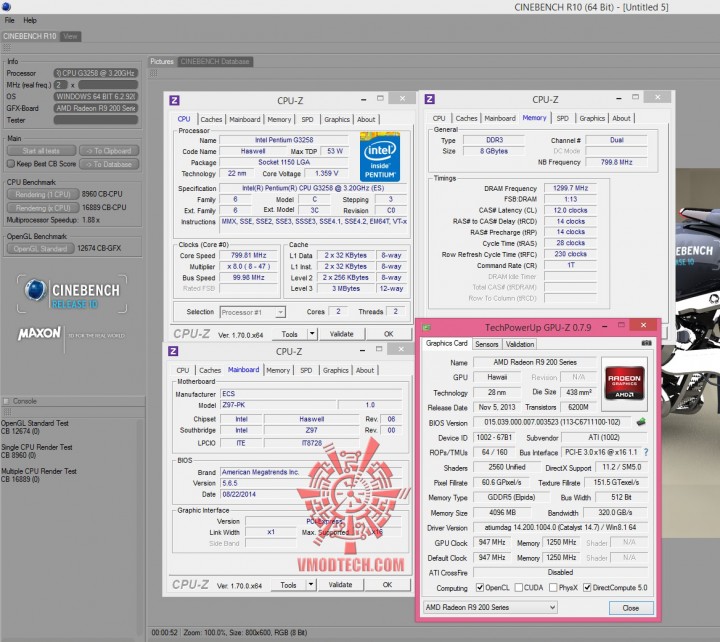Image resolution: width=720 pixels, height=642 pixels.
Task: Open Mainboard tab in CPU-Z window with CPU tab selected
Action: [245, 119]
